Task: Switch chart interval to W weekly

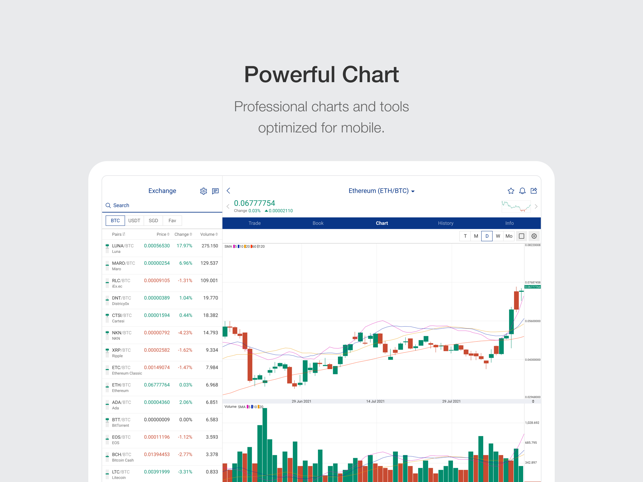Action: pyautogui.click(x=498, y=236)
